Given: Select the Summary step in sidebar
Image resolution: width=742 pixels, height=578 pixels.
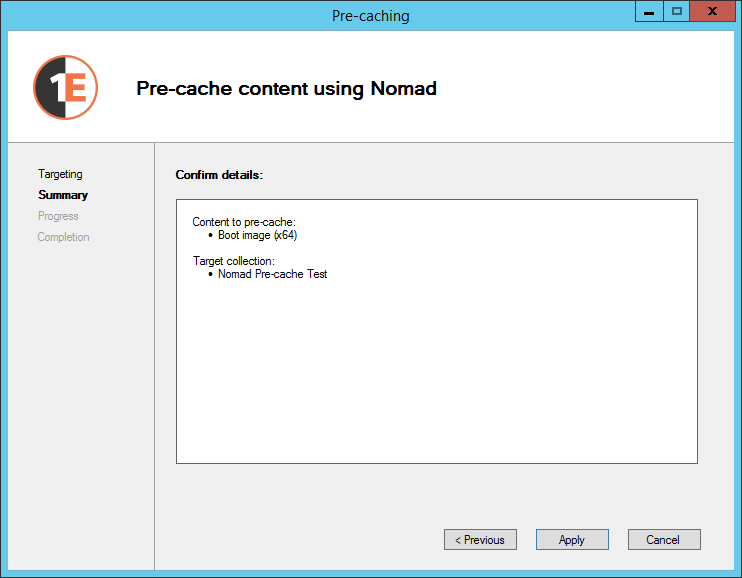Looking at the screenshot, I should click(63, 195).
